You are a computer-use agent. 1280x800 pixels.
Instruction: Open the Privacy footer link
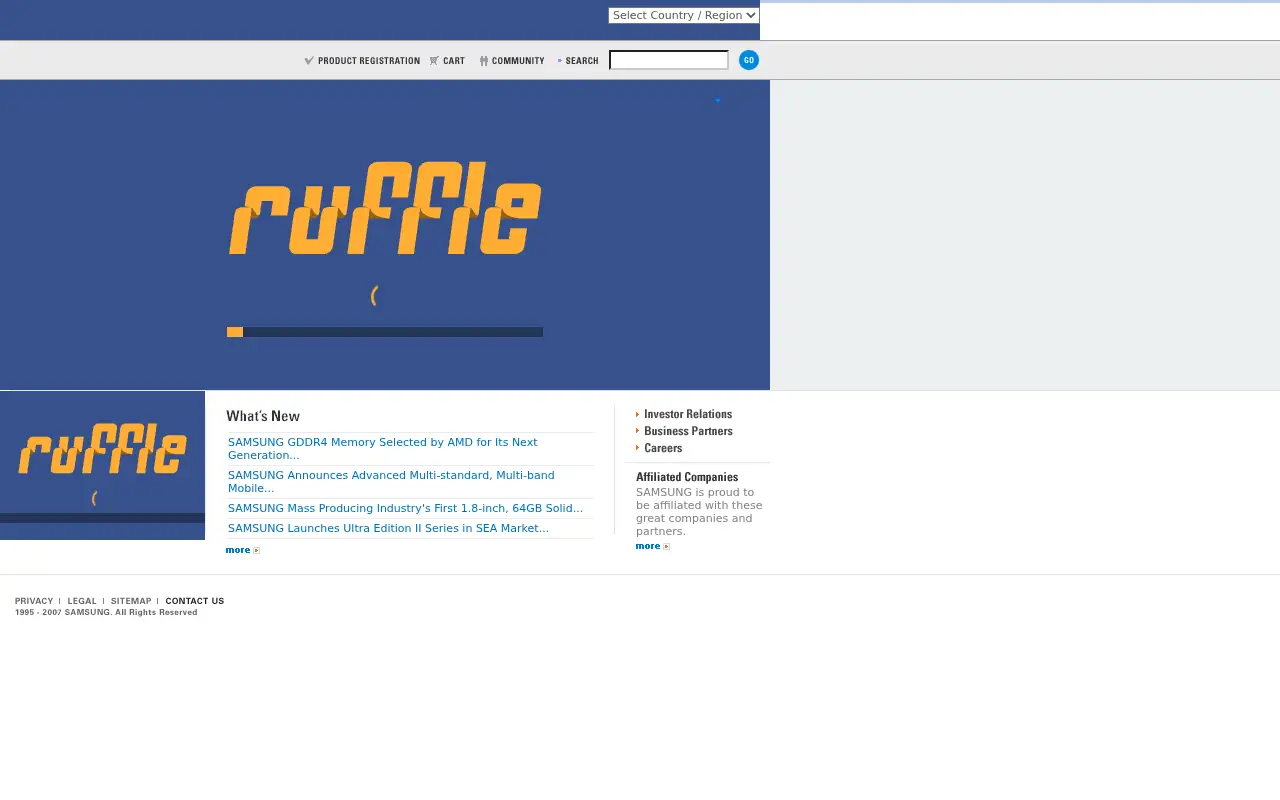pyautogui.click(x=34, y=601)
